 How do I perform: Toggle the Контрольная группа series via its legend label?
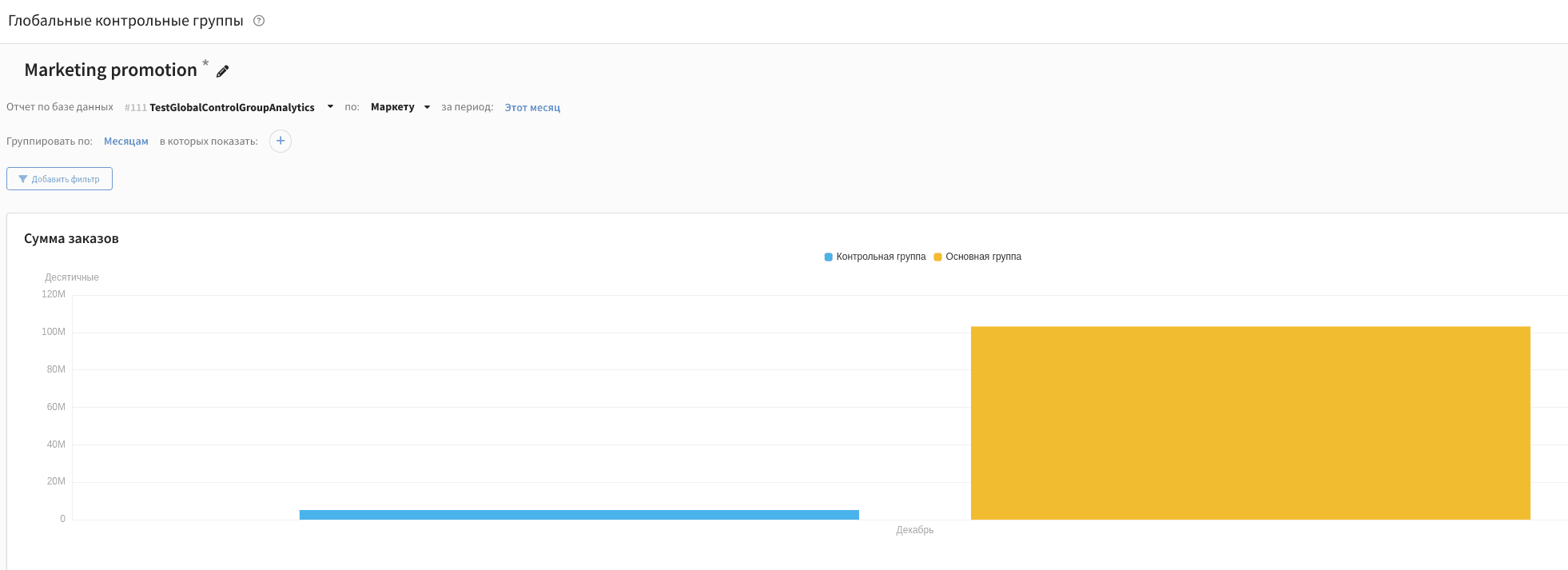[881, 257]
